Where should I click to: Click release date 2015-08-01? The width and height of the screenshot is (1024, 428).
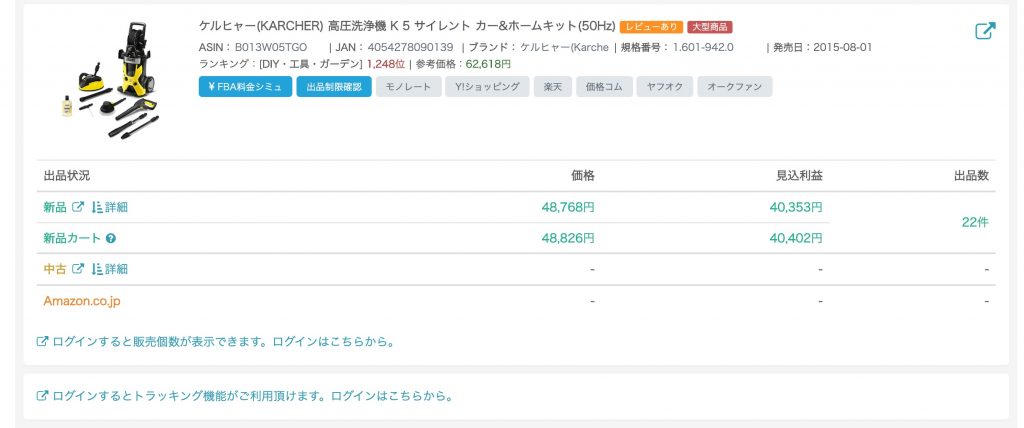[842, 47]
